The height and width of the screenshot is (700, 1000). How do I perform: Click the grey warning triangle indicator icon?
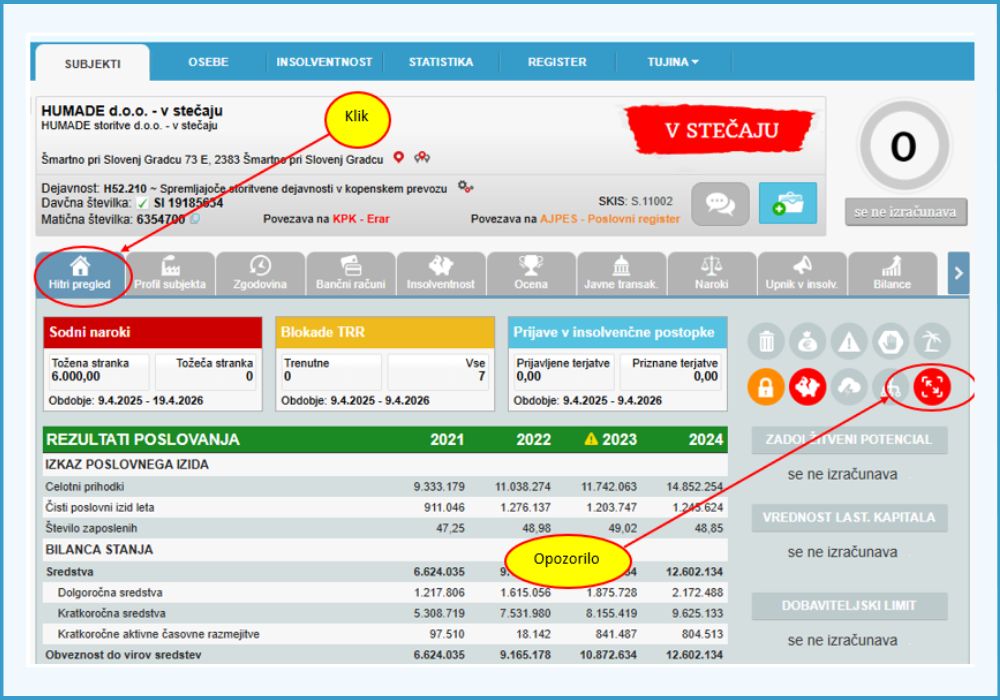849,343
